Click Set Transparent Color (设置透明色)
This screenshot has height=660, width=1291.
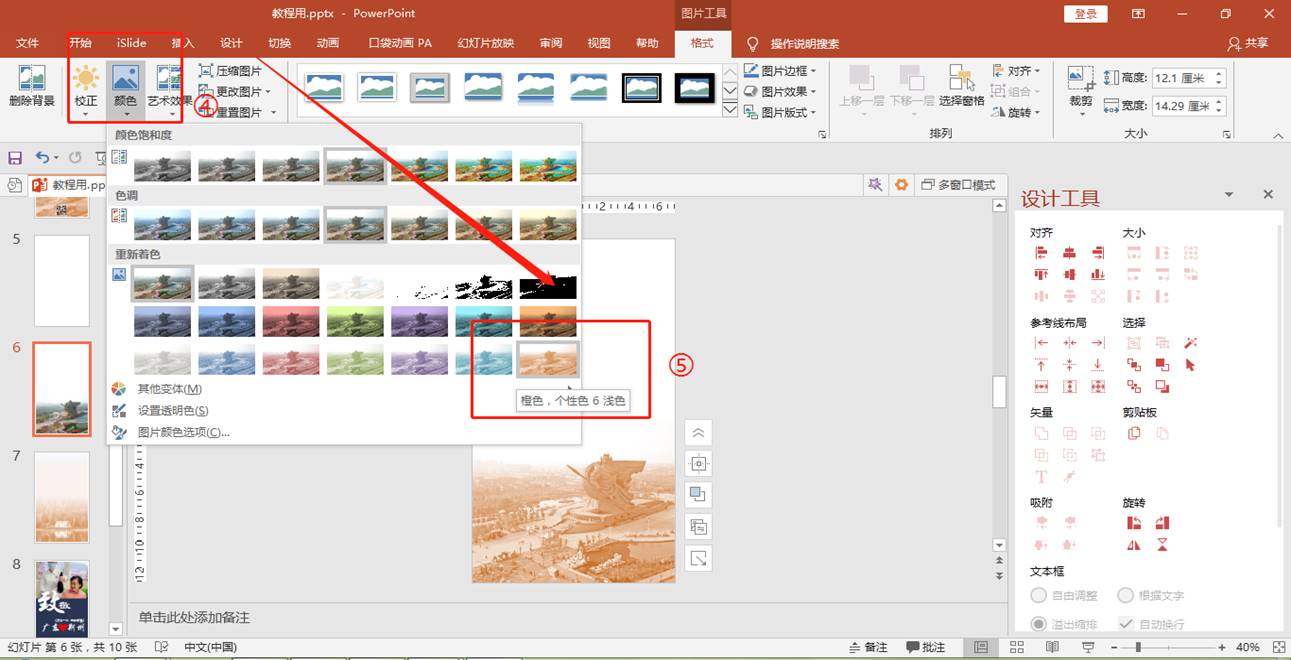pos(172,410)
